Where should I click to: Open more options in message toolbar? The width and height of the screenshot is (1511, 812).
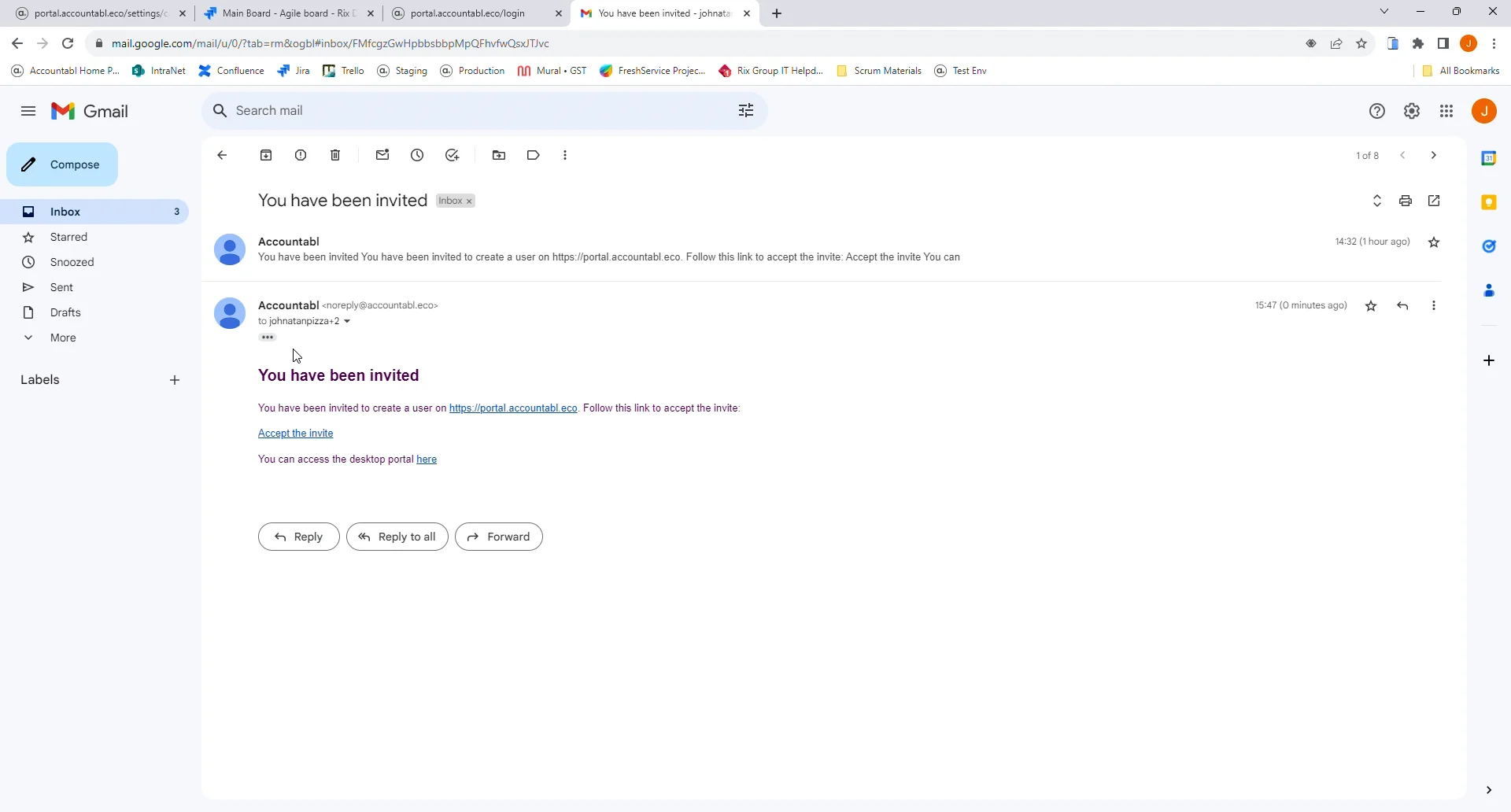565,156
